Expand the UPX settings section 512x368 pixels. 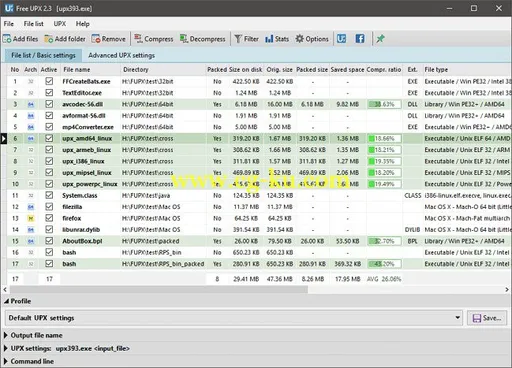pos(6,348)
